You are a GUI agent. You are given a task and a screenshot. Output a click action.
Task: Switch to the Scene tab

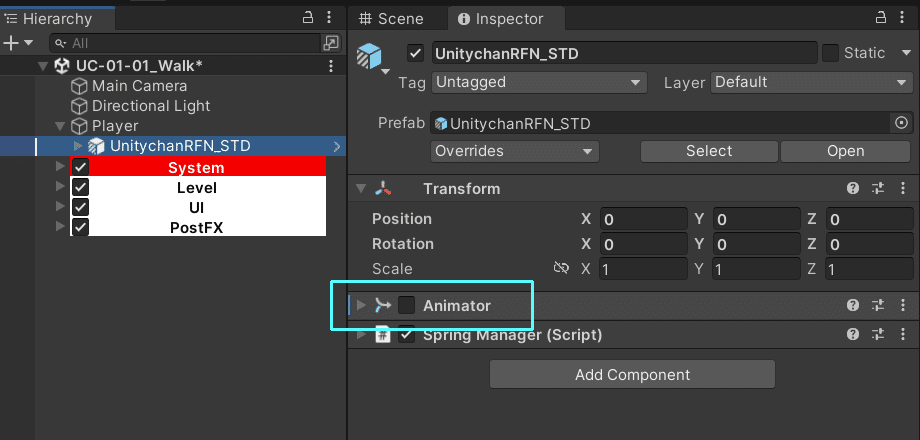[x=391, y=19]
